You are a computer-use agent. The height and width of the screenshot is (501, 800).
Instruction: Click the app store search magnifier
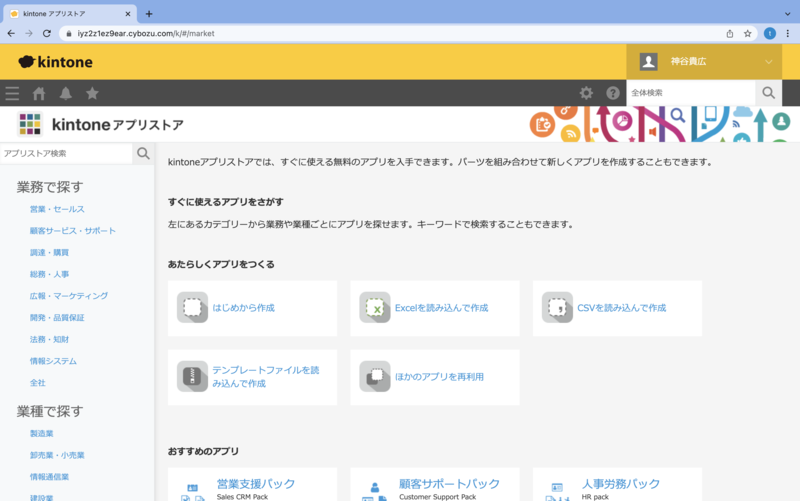tap(143, 153)
